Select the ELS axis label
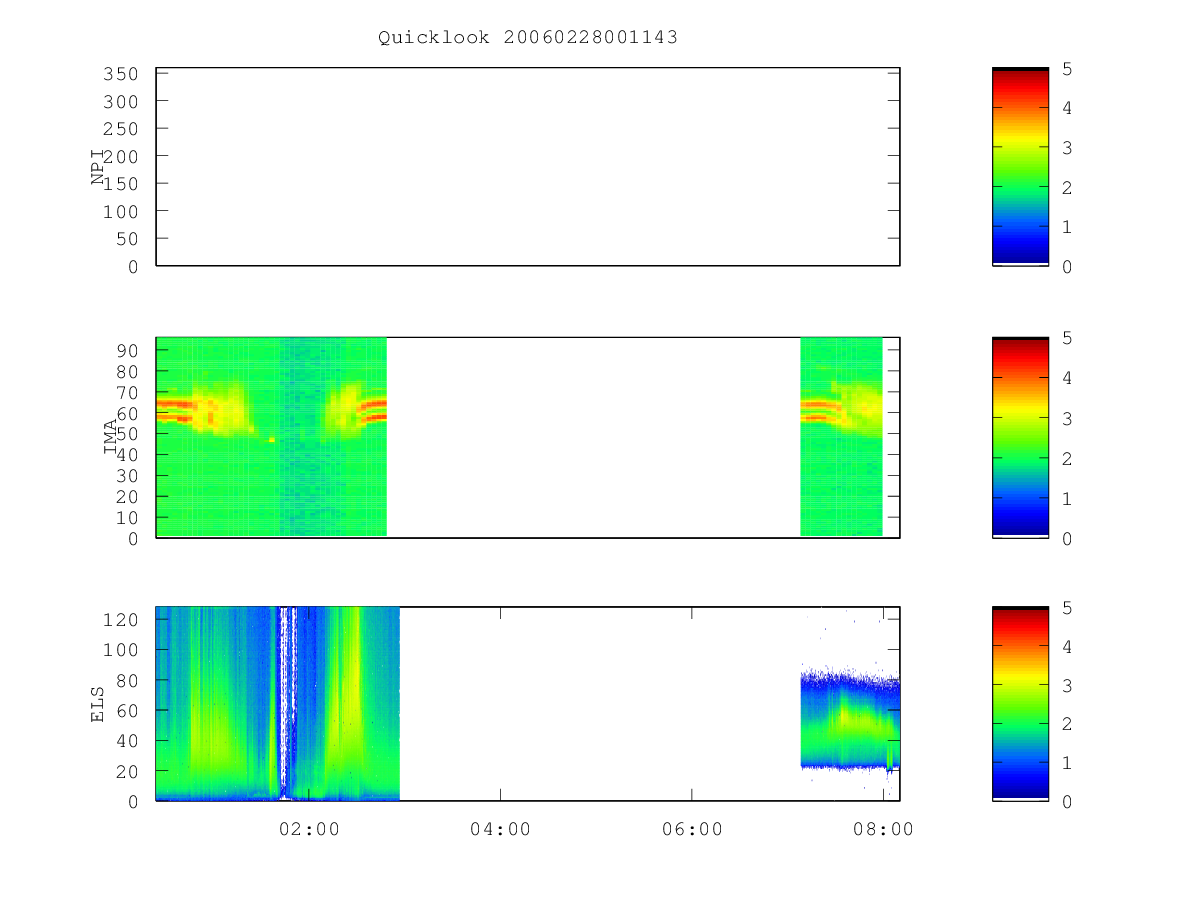 click(98, 704)
